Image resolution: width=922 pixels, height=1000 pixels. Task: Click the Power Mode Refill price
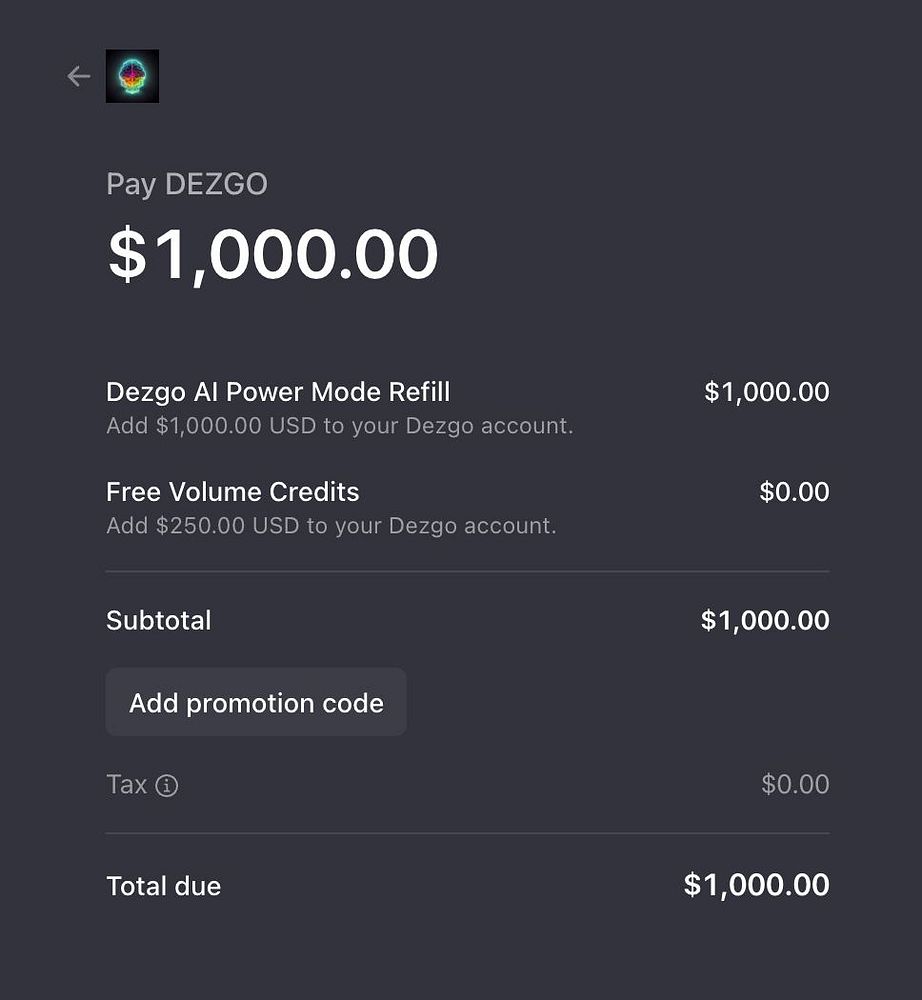(766, 392)
